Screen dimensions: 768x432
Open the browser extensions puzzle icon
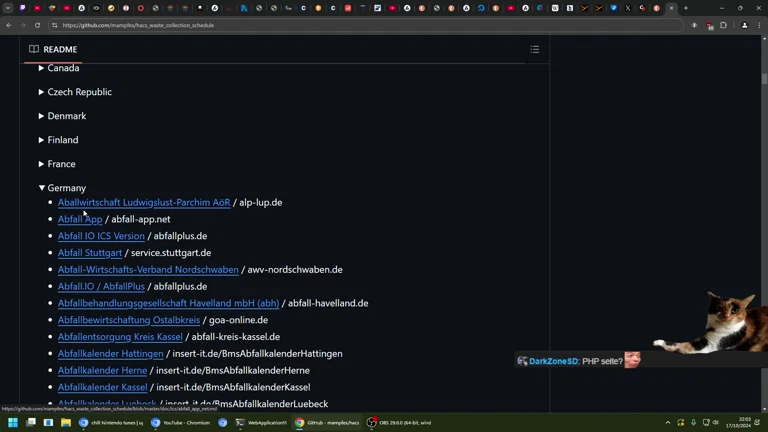coord(723,25)
